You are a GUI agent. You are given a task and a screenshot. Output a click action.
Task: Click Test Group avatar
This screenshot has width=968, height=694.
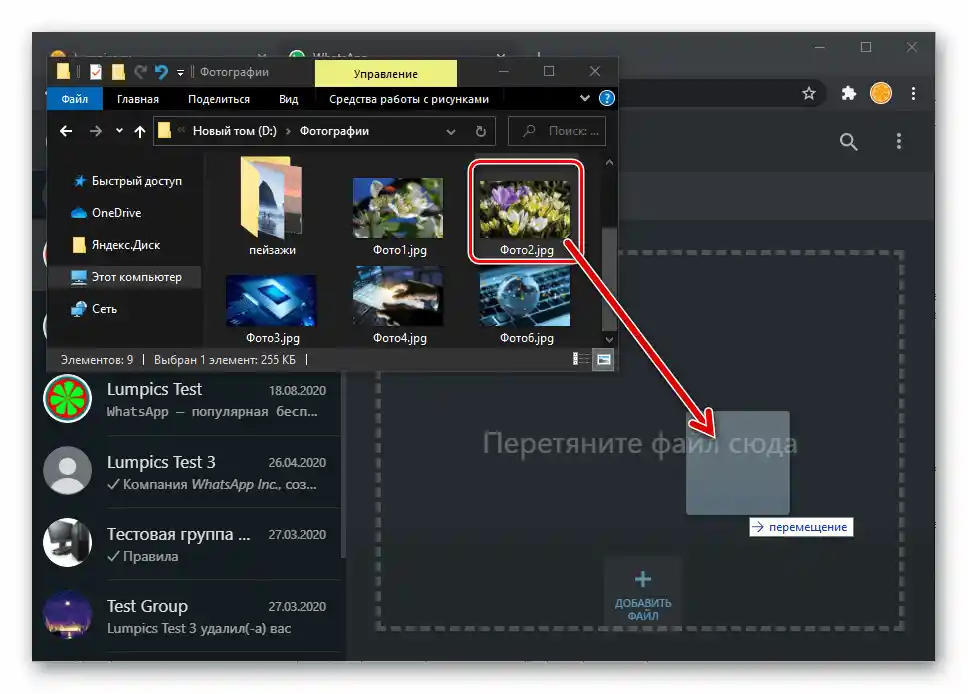pyautogui.click(x=67, y=614)
